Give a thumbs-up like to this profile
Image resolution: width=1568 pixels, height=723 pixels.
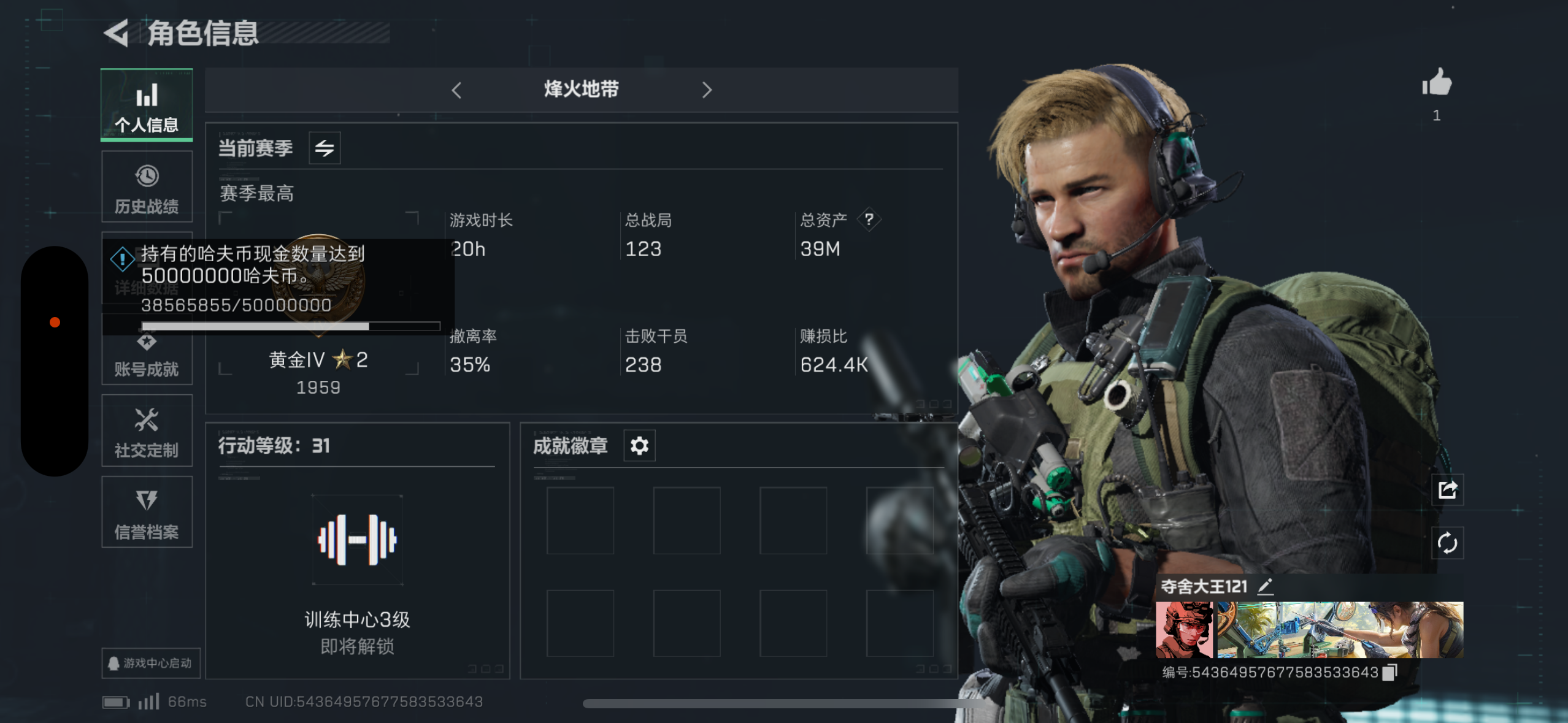pos(1437,83)
